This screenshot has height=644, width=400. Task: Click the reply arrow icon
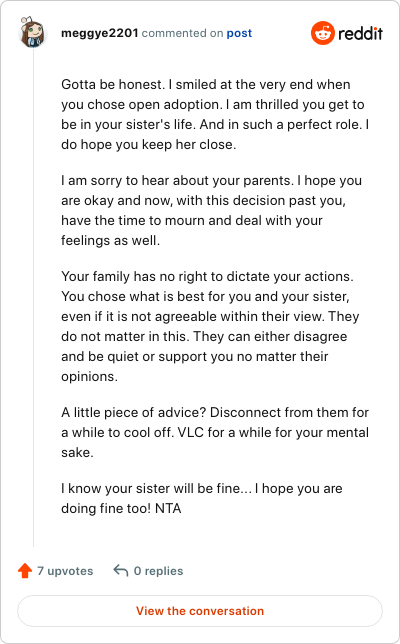(121, 570)
